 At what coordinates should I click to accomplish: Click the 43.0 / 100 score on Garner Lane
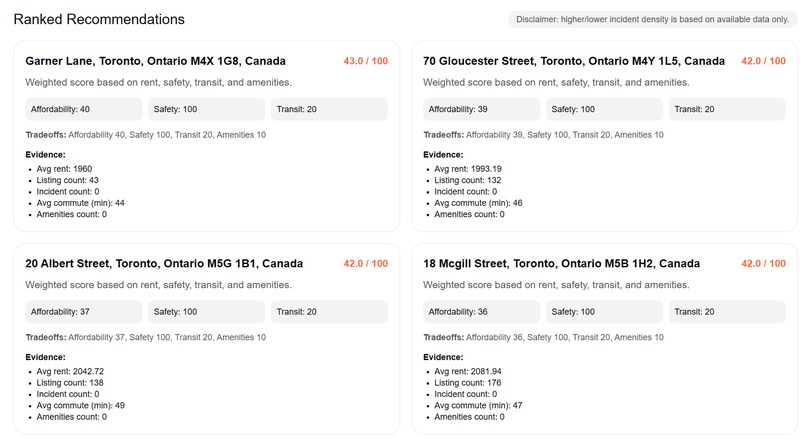tap(365, 61)
